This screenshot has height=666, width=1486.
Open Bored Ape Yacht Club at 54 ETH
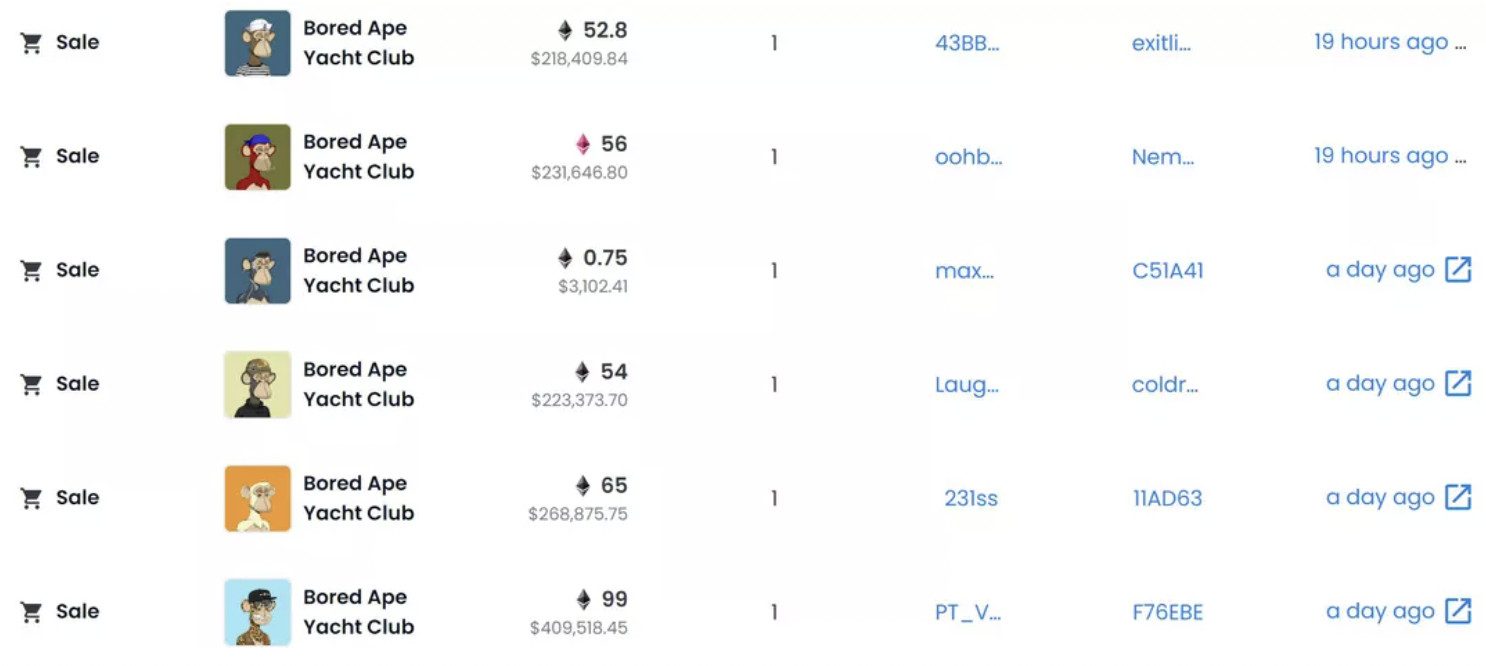click(358, 384)
